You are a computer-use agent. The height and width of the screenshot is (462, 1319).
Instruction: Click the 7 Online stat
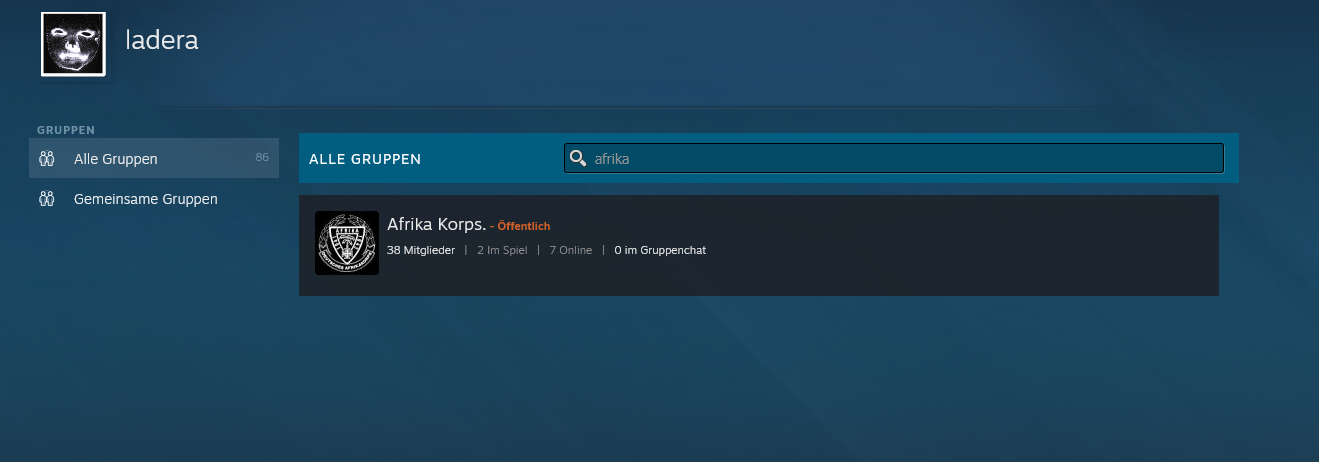point(570,250)
